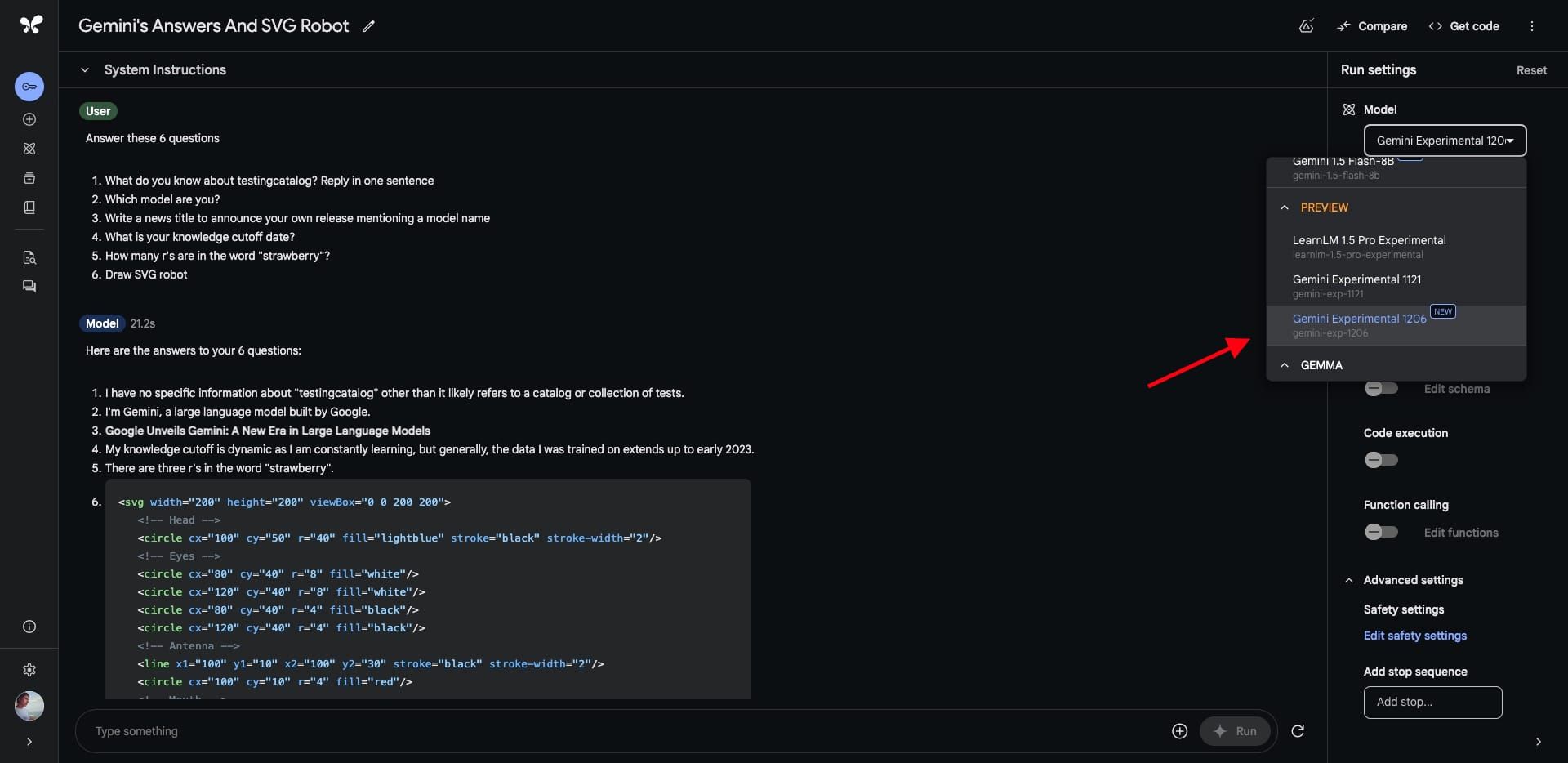Enable the Function calling toggle
The height and width of the screenshot is (763, 1568).
click(x=1382, y=532)
